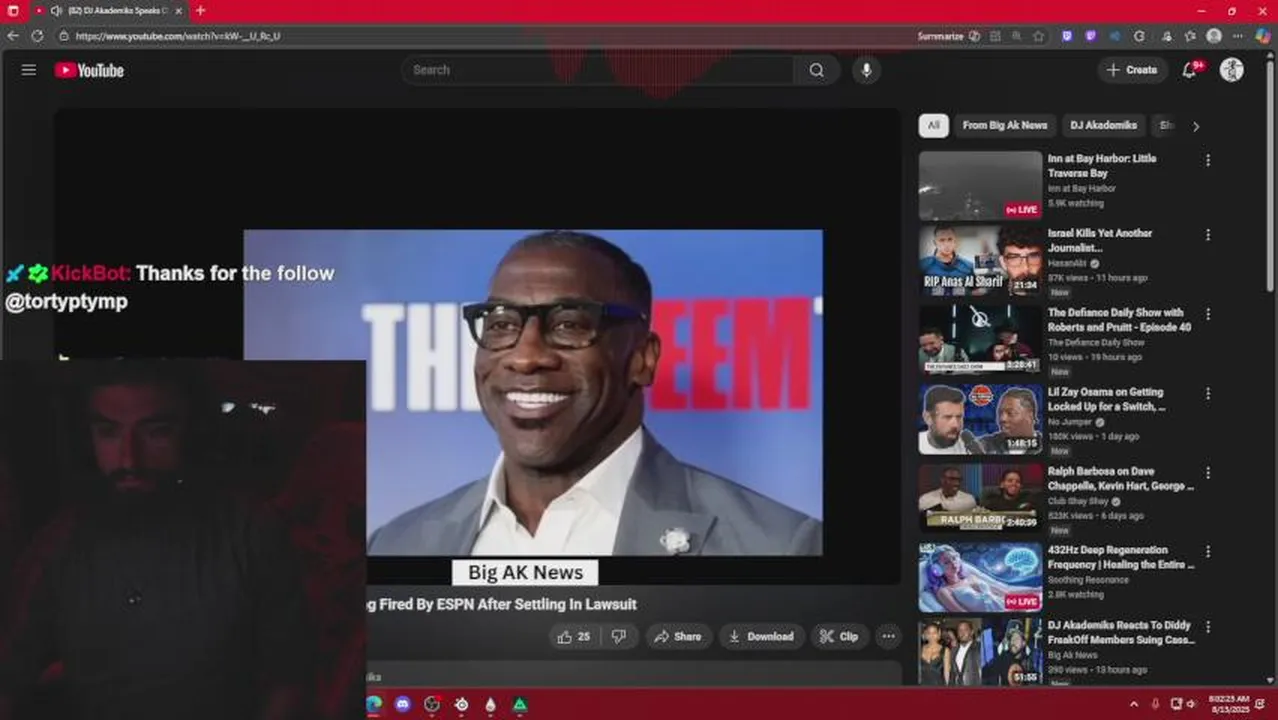Dislike the video with thumbs down

coord(619,637)
